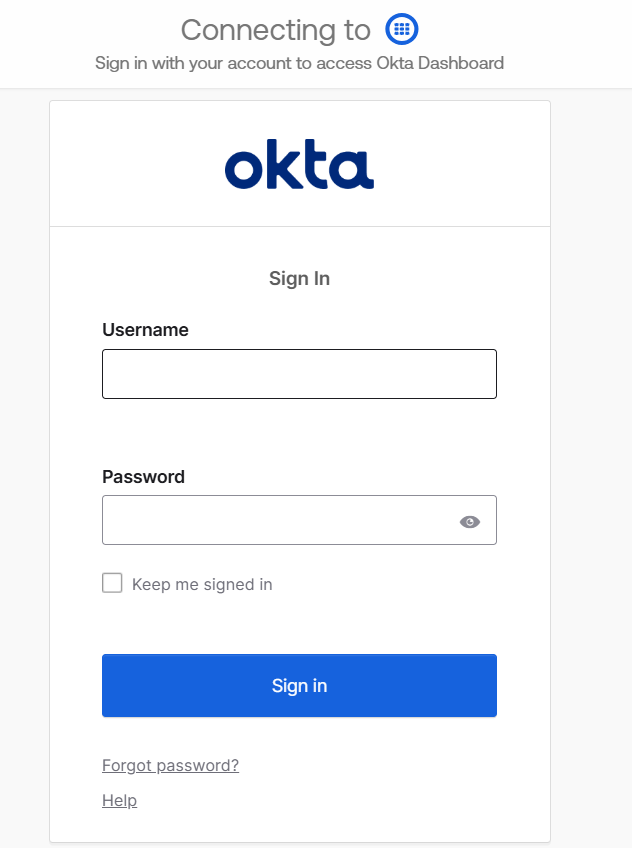
Task: Enable the Keep me signed in checkbox
Action: 112,583
